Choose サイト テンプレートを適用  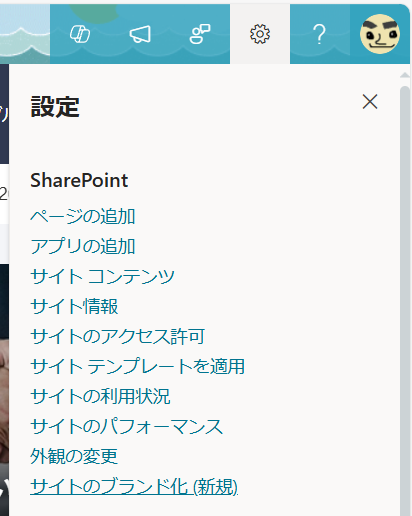pyautogui.click(x=137, y=366)
